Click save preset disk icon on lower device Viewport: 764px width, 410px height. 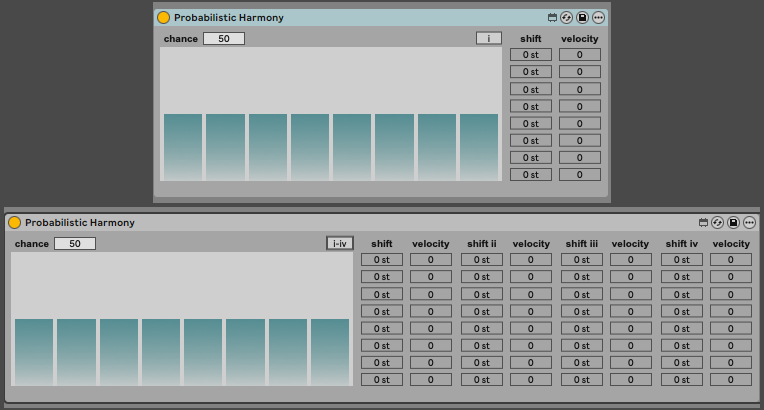click(734, 223)
